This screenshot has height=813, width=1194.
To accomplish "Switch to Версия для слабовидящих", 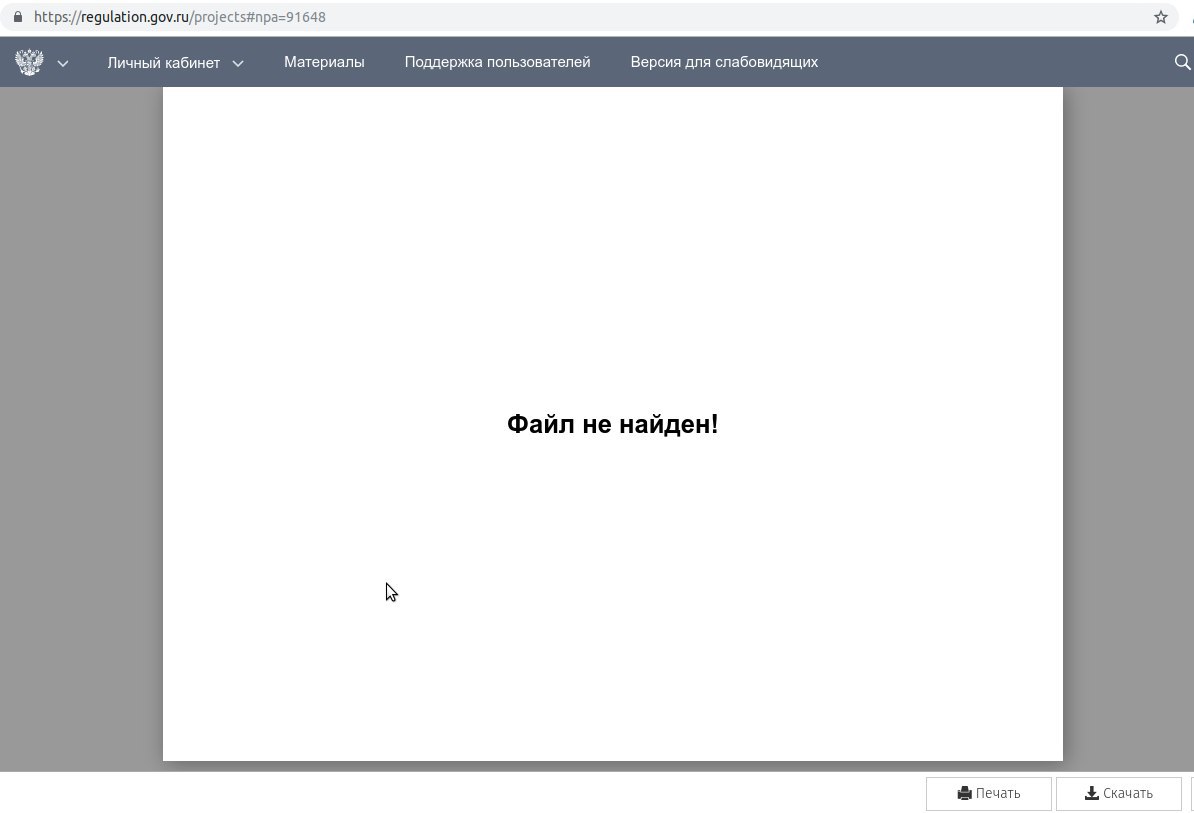I will [724, 62].
